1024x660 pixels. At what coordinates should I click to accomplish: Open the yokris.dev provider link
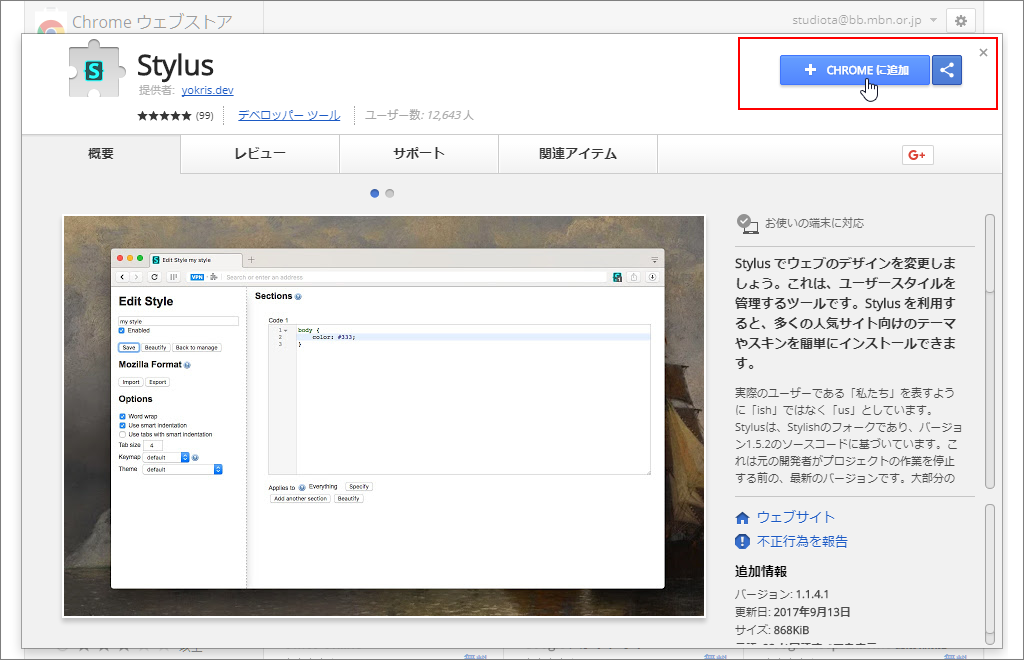(x=208, y=90)
